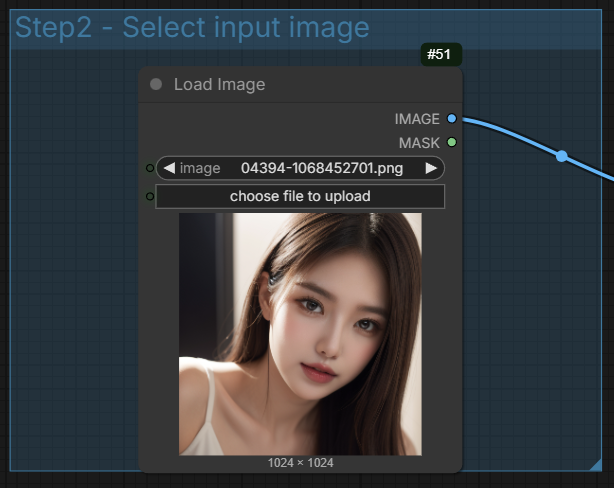
Task: Click input socket beside upload button
Action: (x=150, y=196)
